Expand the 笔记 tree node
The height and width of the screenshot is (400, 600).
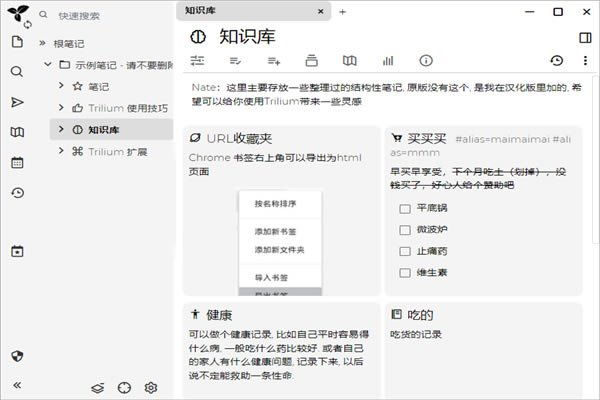coord(61,85)
